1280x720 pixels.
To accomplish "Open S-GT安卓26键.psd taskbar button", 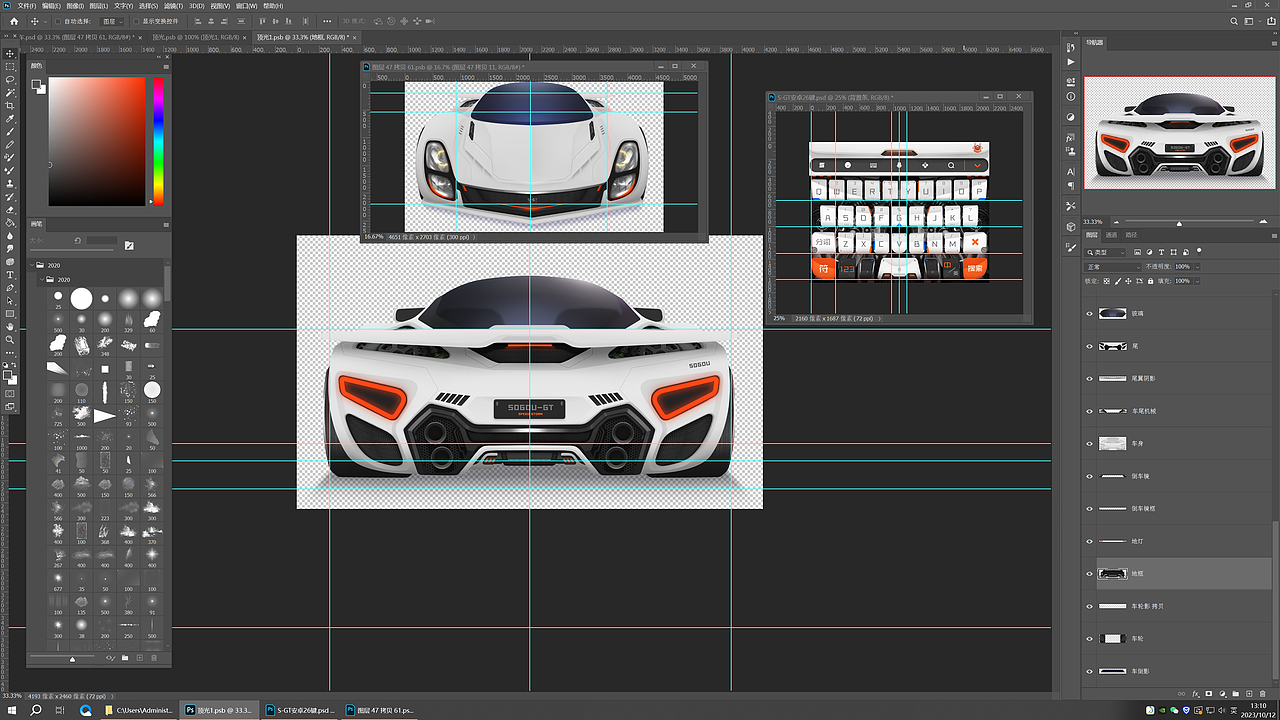I will pos(299,710).
